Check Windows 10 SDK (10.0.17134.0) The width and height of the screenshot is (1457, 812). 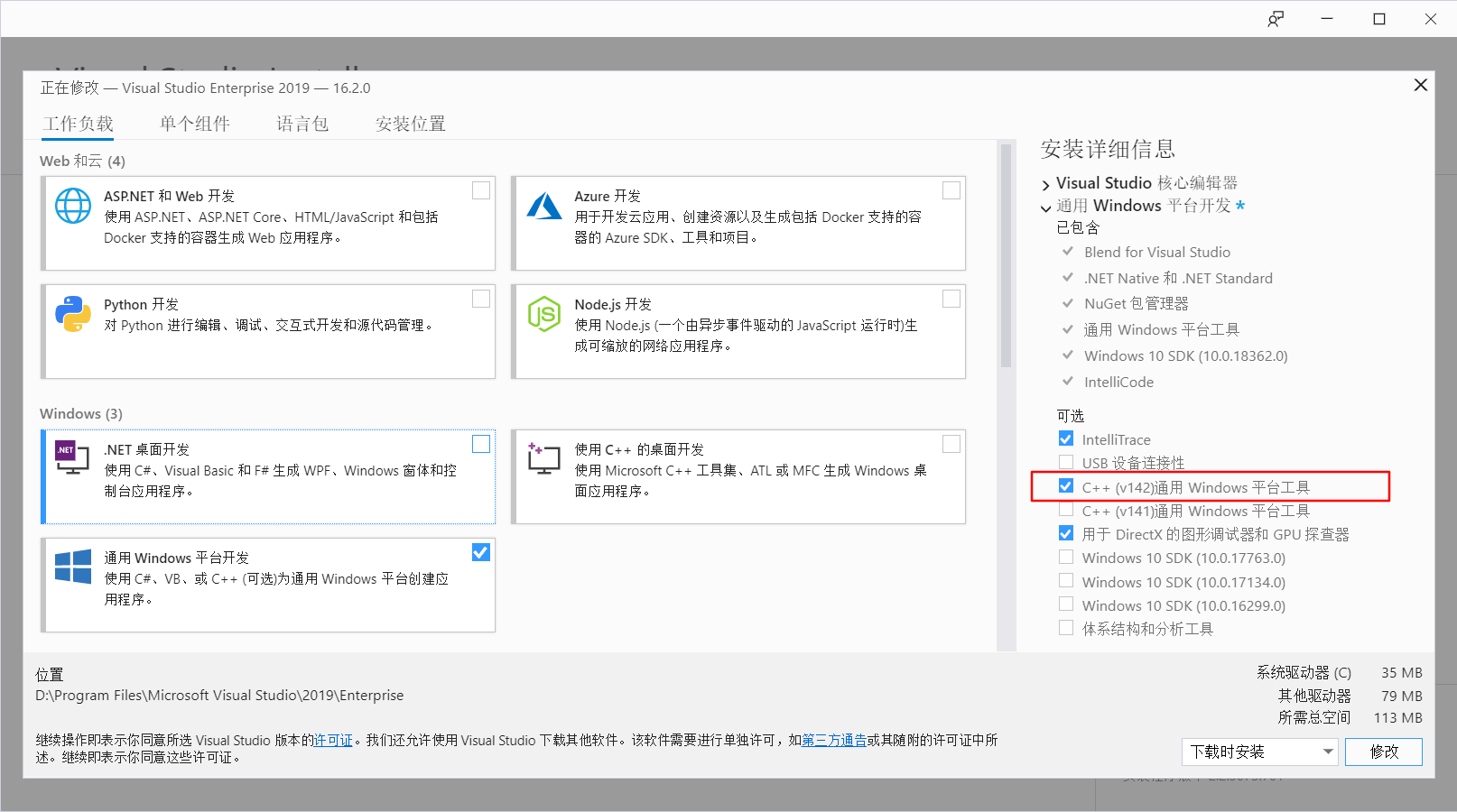[x=1066, y=581]
